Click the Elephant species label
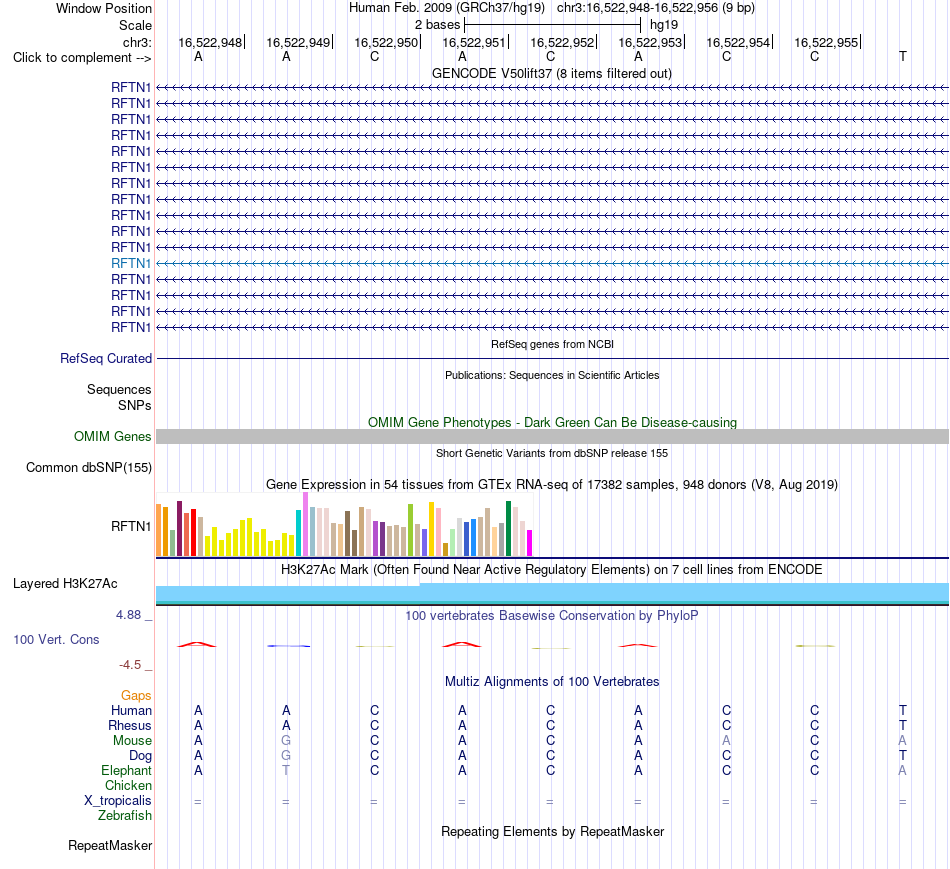 (x=127, y=771)
